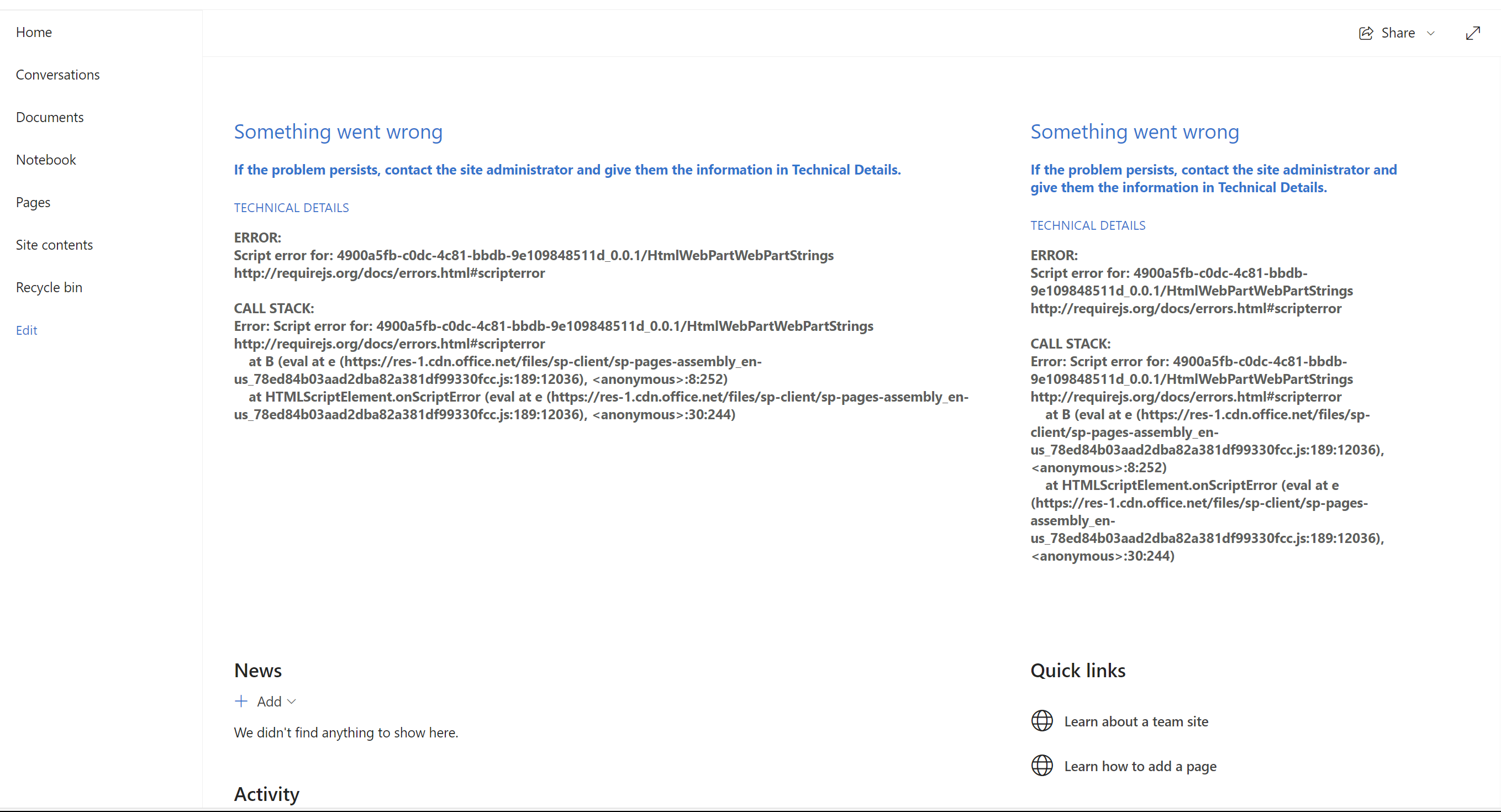Click the Share button label
Screen dimensions: 1501x812
1398,33
